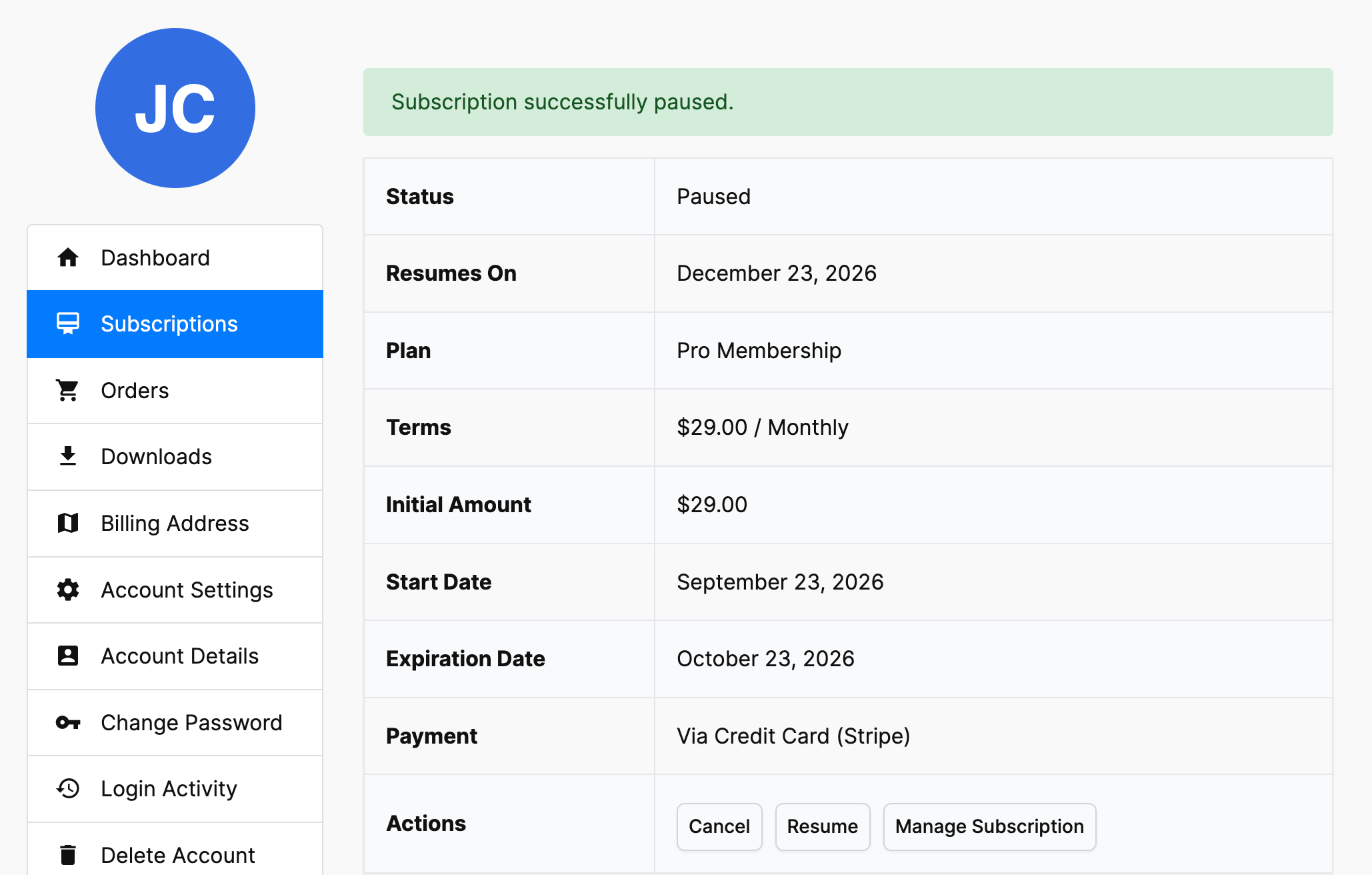Click the Change Password key icon

click(68, 723)
